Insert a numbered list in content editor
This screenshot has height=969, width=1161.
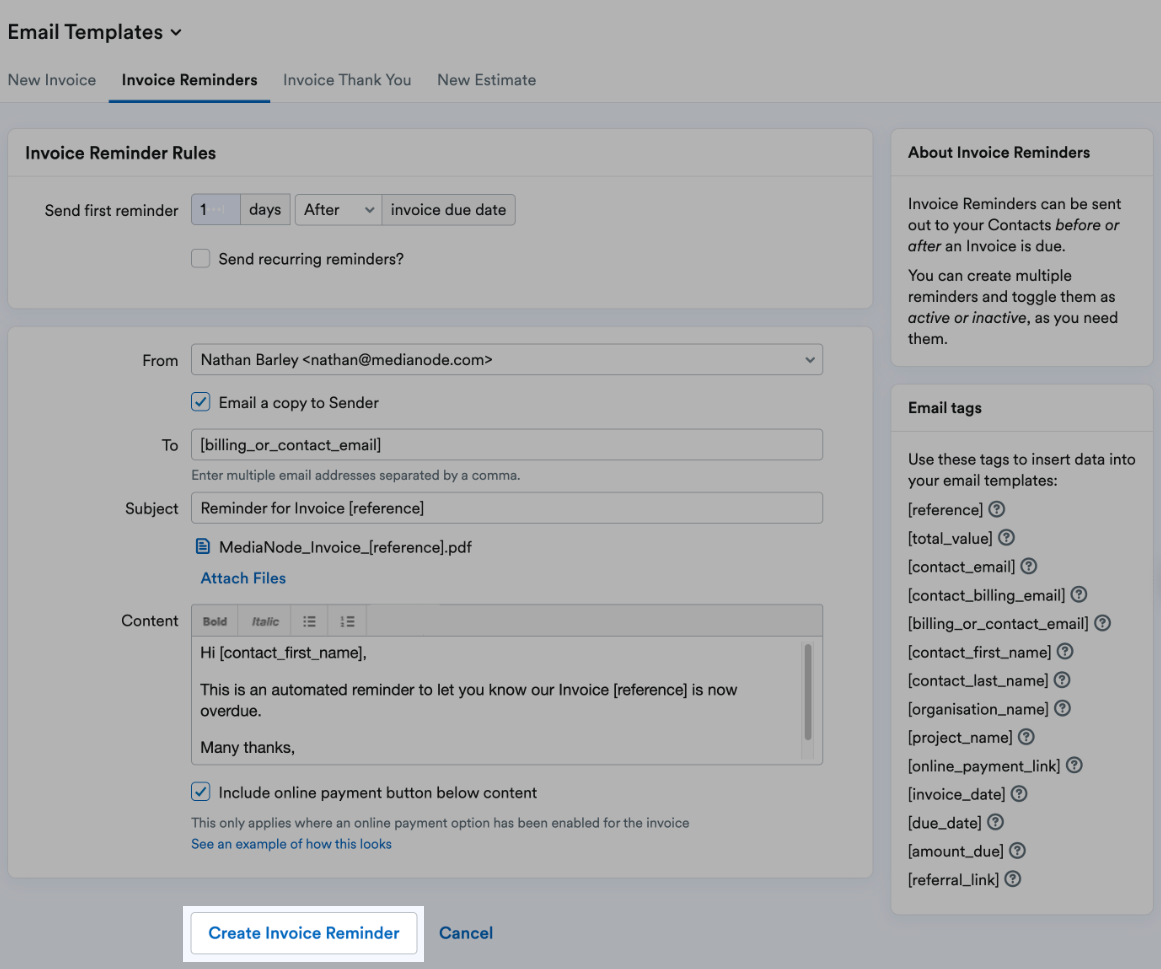[347, 621]
